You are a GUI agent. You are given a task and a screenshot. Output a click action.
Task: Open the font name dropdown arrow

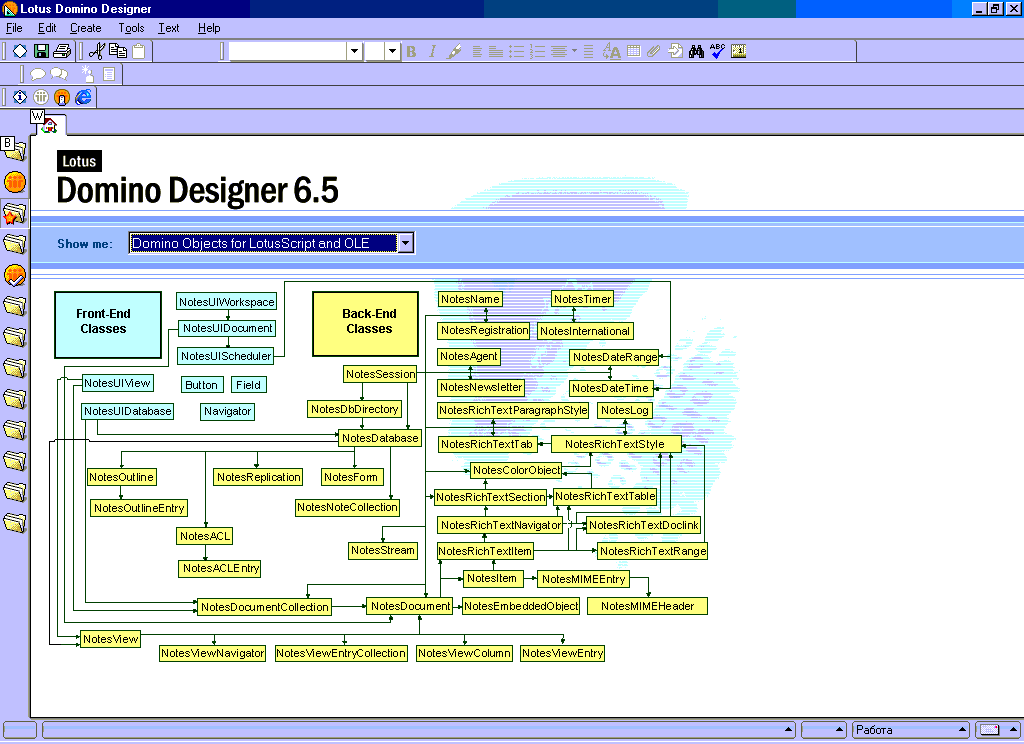click(354, 51)
